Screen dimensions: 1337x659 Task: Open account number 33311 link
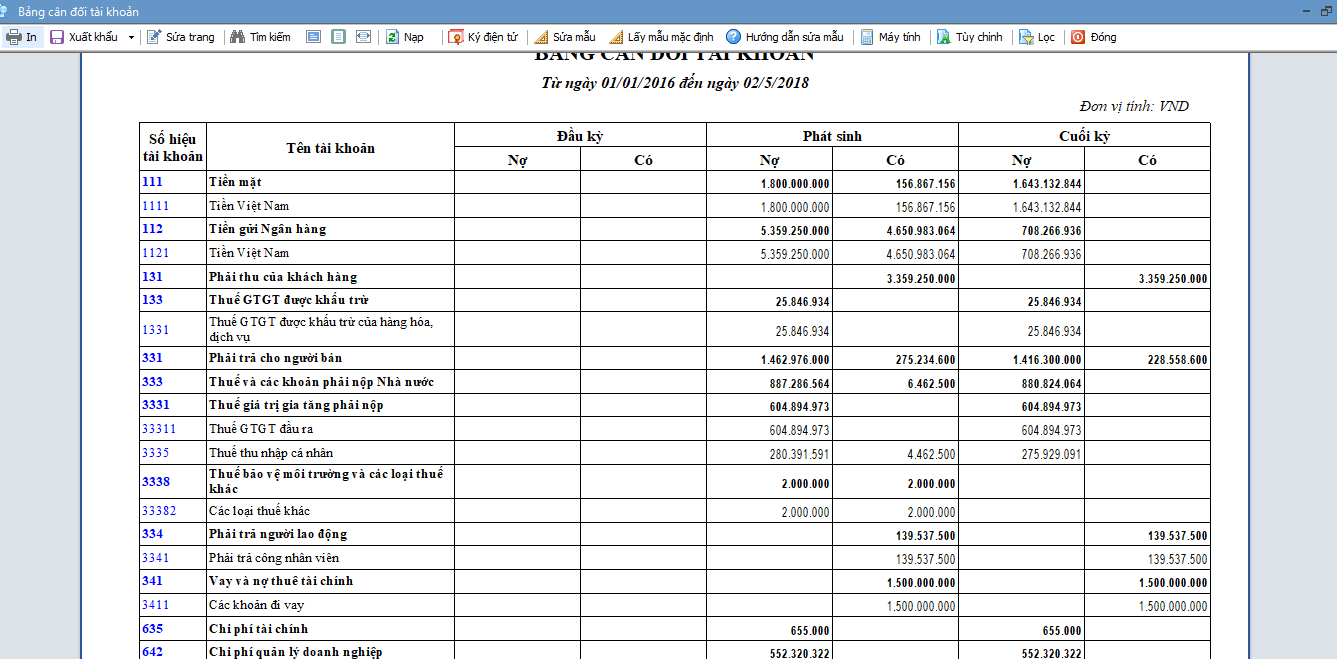point(158,429)
